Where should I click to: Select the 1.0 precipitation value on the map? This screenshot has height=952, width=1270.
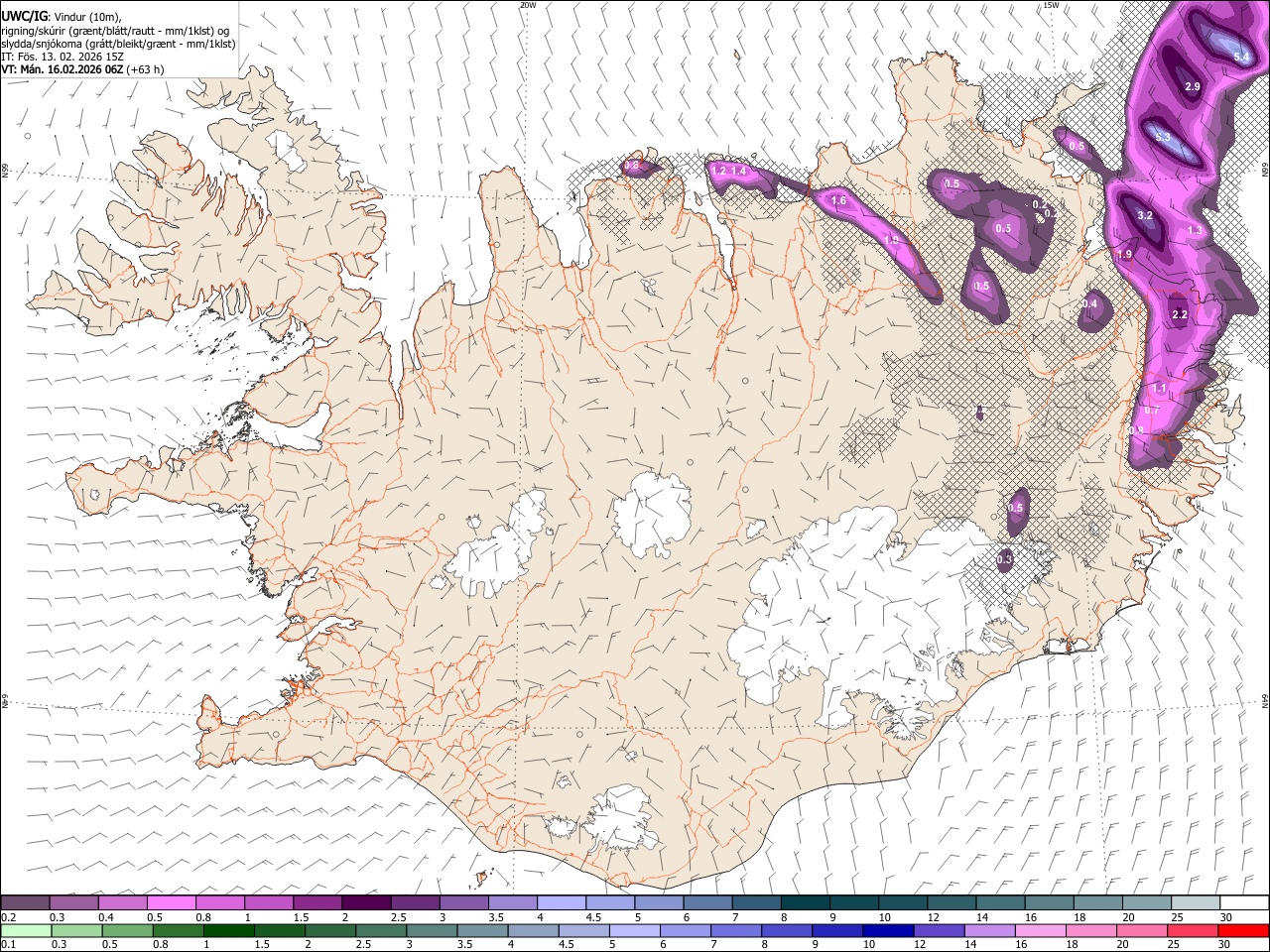(x=891, y=240)
